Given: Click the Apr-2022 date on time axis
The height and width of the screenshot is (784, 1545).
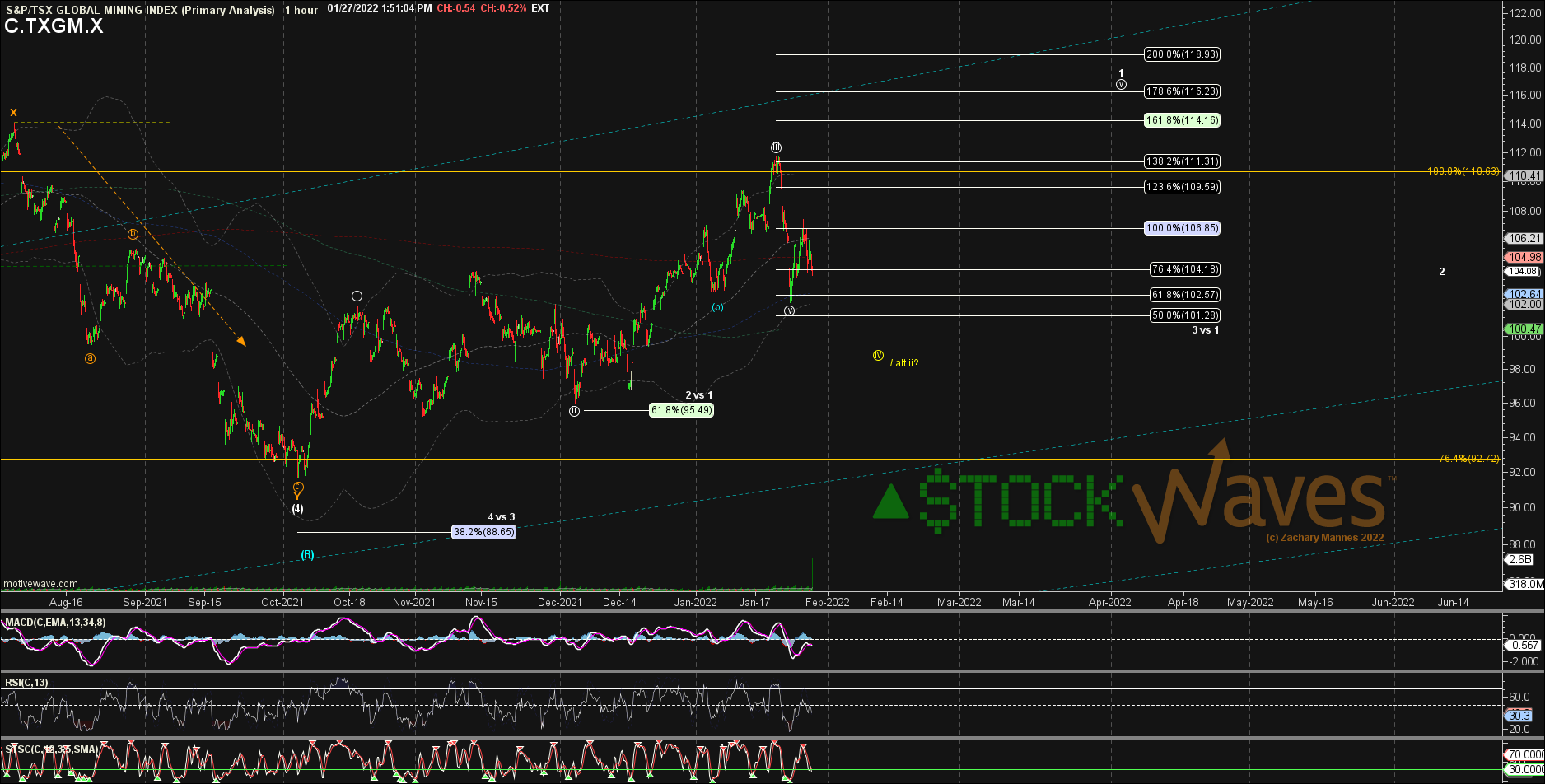Looking at the screenshot, I should click(1110, 603).
